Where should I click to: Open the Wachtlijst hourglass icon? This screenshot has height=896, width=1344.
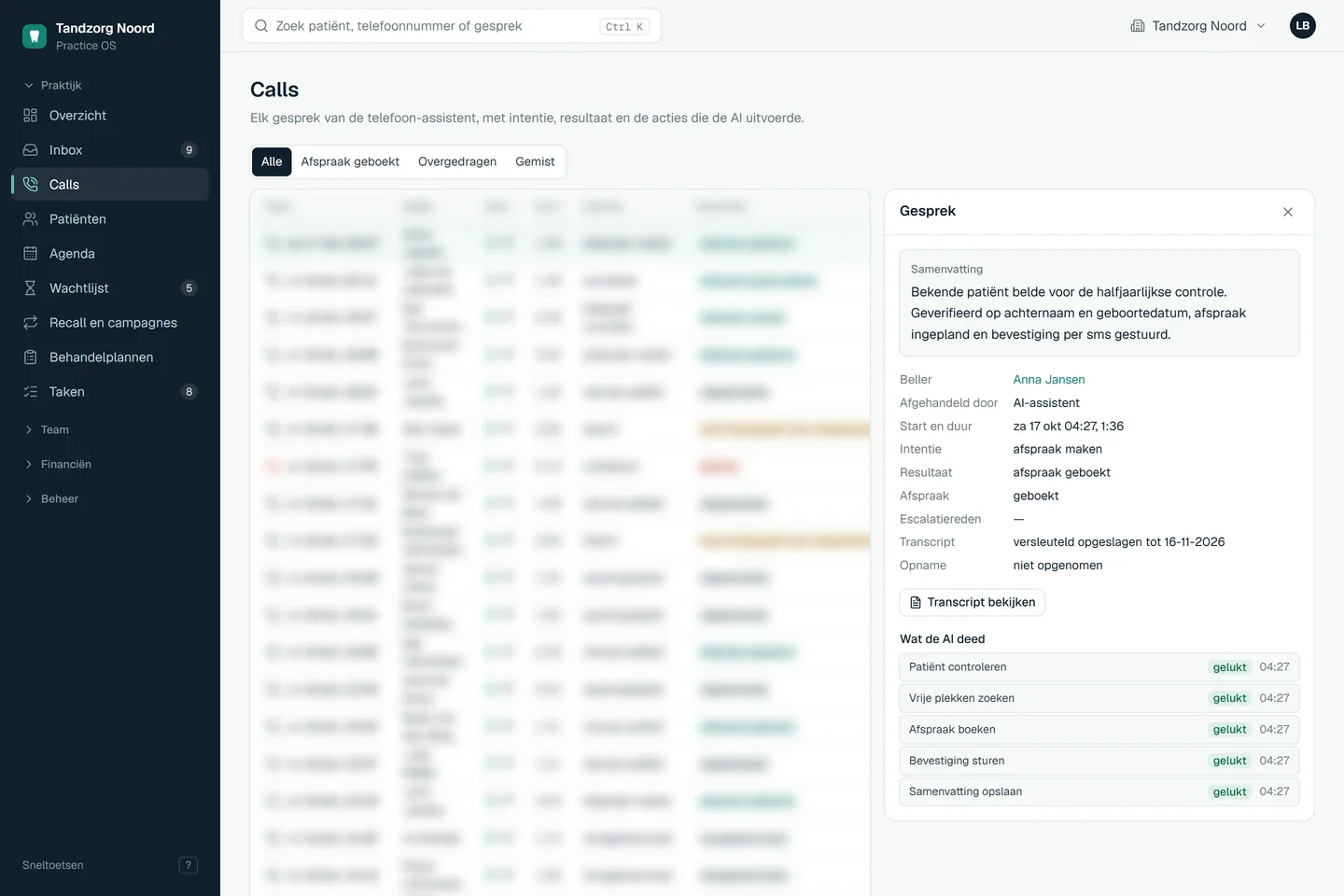[30, 288]
